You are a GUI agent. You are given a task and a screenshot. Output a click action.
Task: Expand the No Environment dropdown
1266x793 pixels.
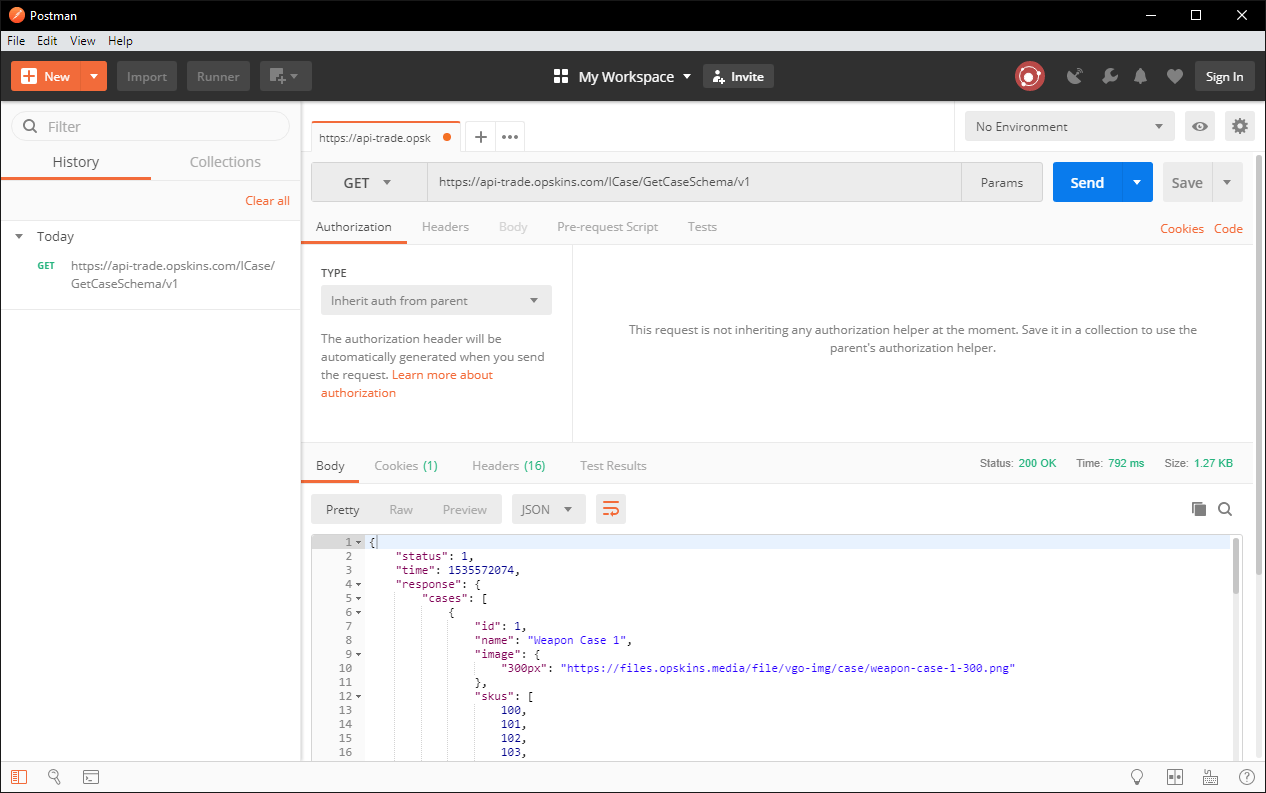[1069, 126]
